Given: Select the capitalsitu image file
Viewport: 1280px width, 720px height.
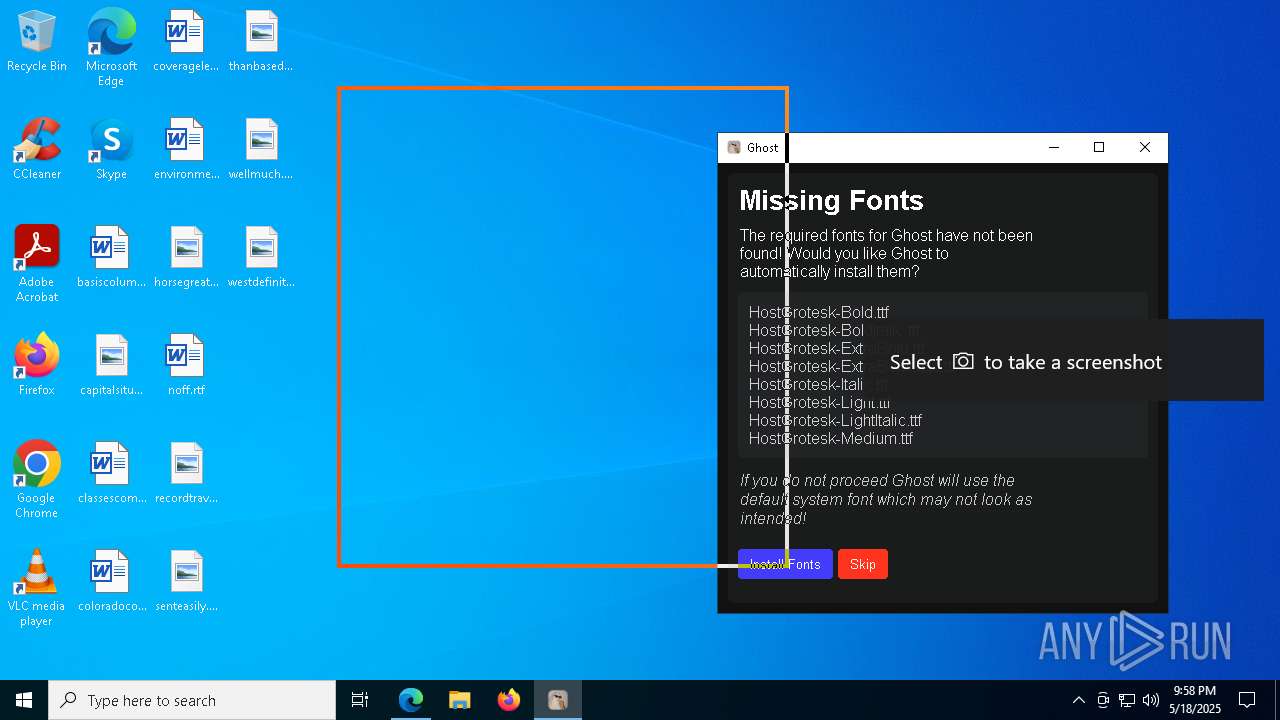Looking at the screenshot, I should pyautogui.click(x=111, y=366).
